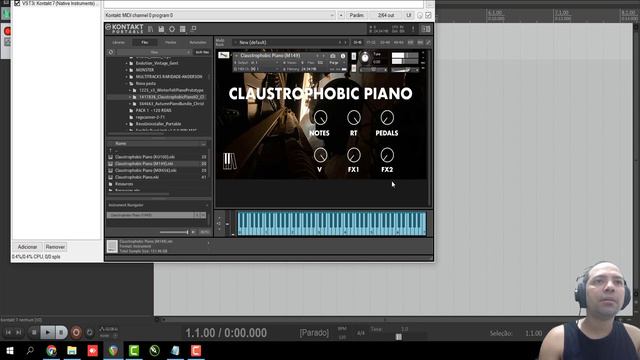Select the 01-16 rack page tab
This screenshot has width=640, height=360.
pos(358,42)
